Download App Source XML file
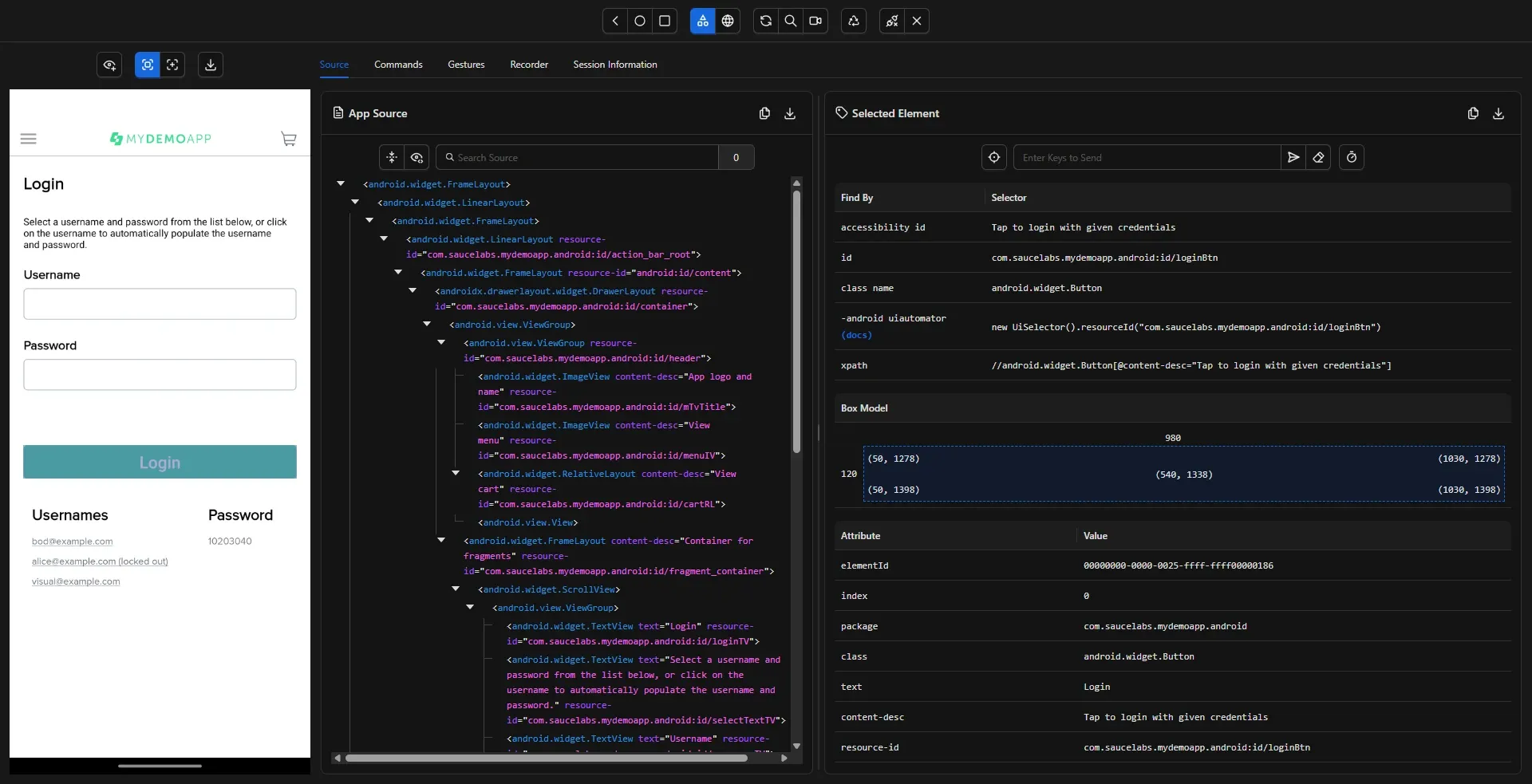The image size is (1532, 784). [790, 113]
